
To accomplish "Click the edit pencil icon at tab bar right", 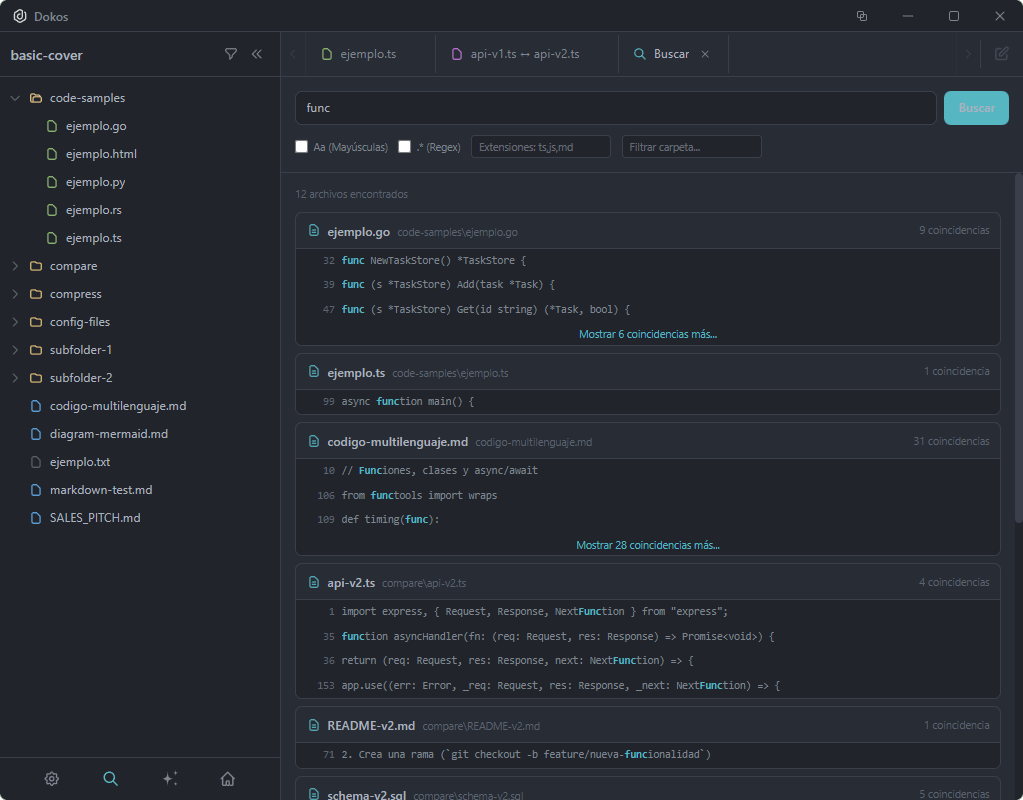I will point(1001,54).
